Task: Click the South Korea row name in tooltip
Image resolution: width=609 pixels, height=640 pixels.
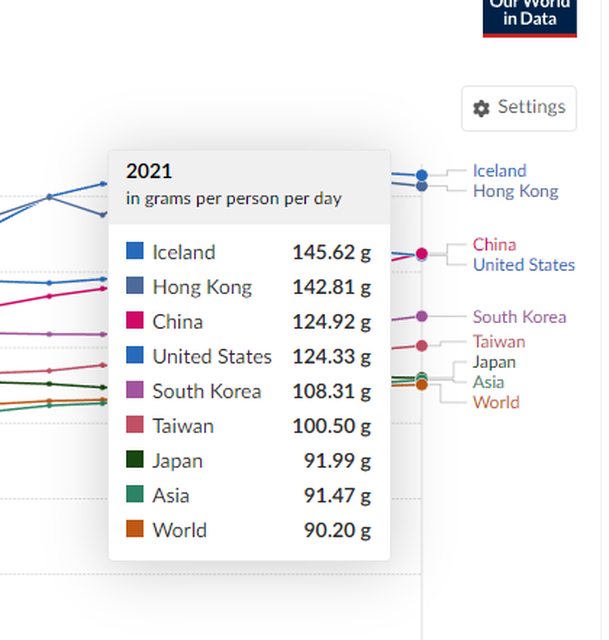Action: point(207,391)
